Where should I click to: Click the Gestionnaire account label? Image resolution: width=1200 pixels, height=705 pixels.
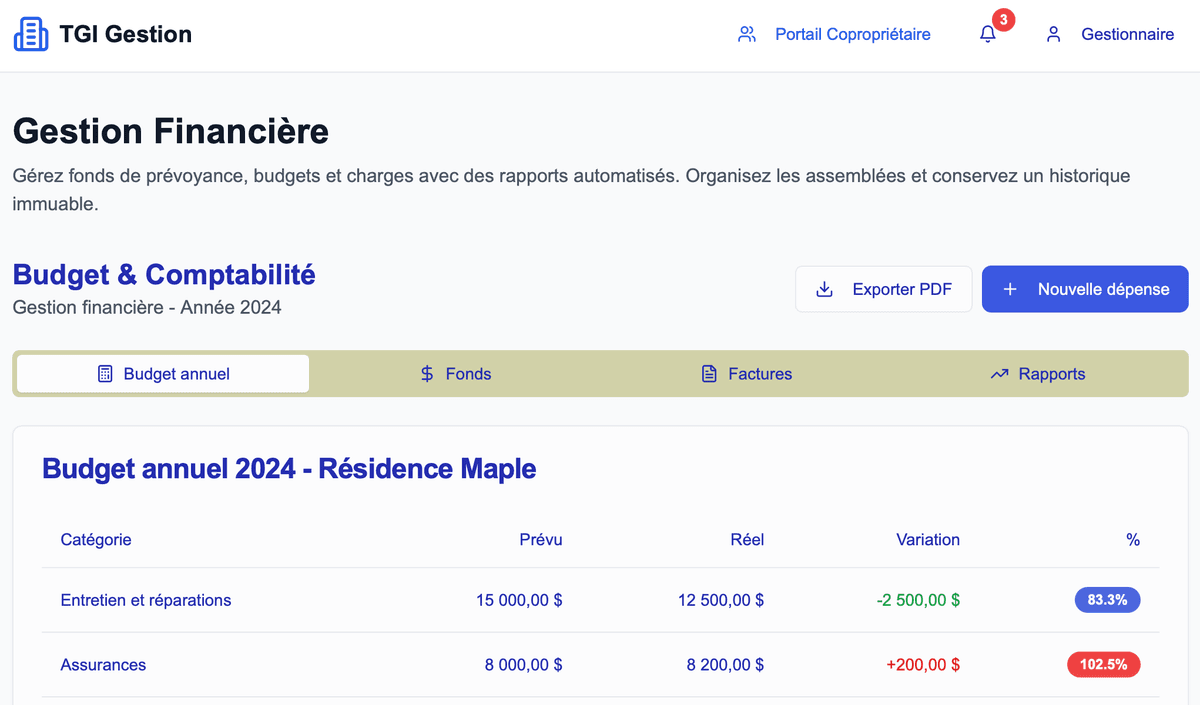1127,35
